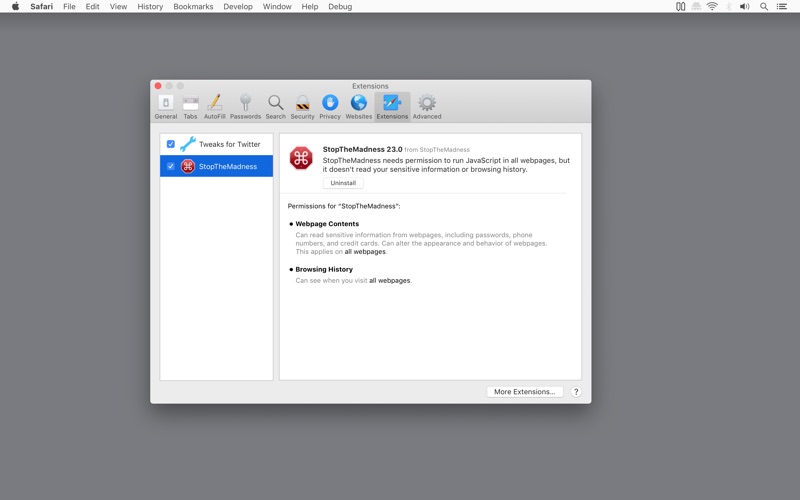The height and width of the screenshot is (500, 800).
Task: Open the Bookmarks menu
Action: 193,7
